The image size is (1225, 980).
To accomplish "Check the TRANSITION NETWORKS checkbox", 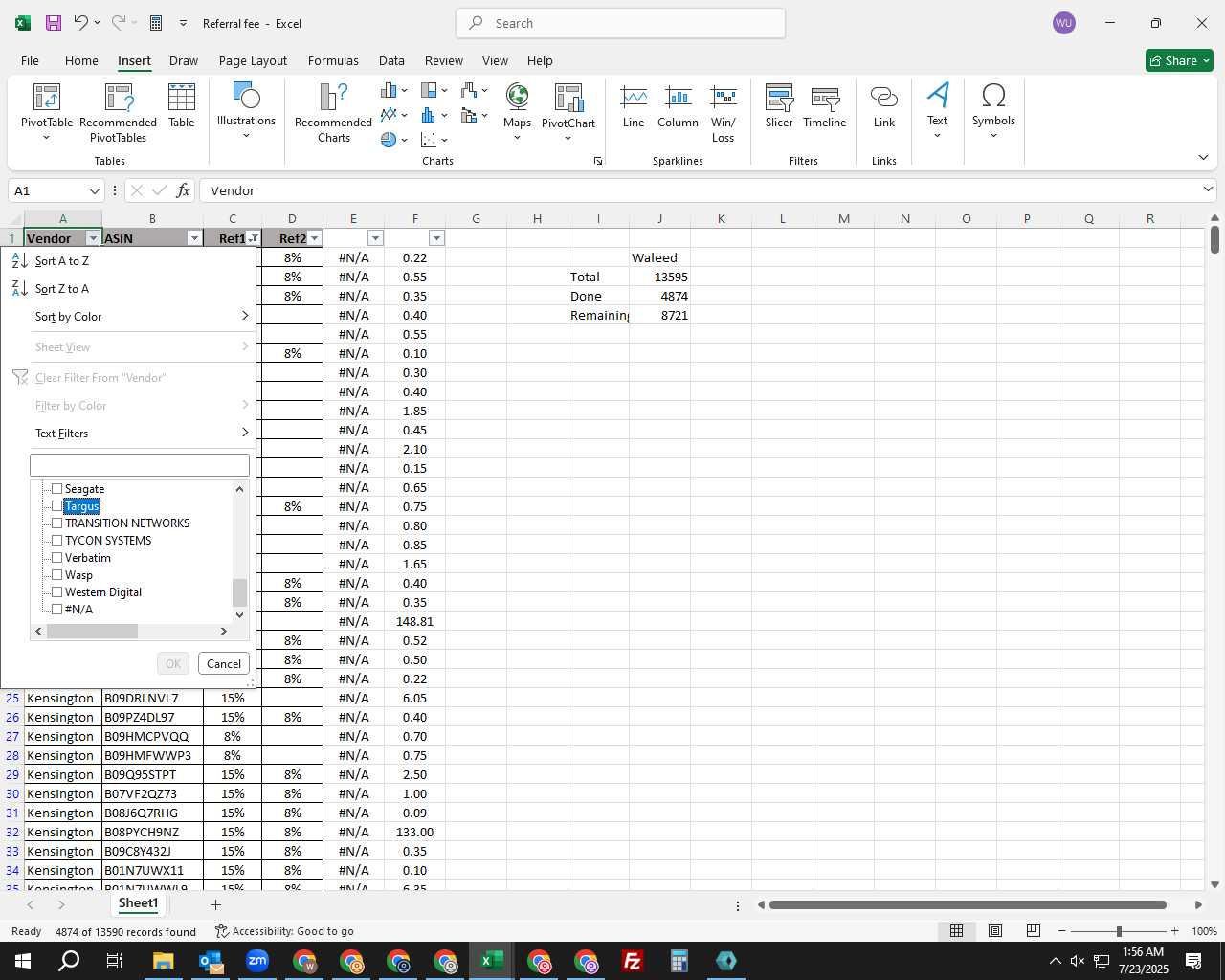I will 56,523.
